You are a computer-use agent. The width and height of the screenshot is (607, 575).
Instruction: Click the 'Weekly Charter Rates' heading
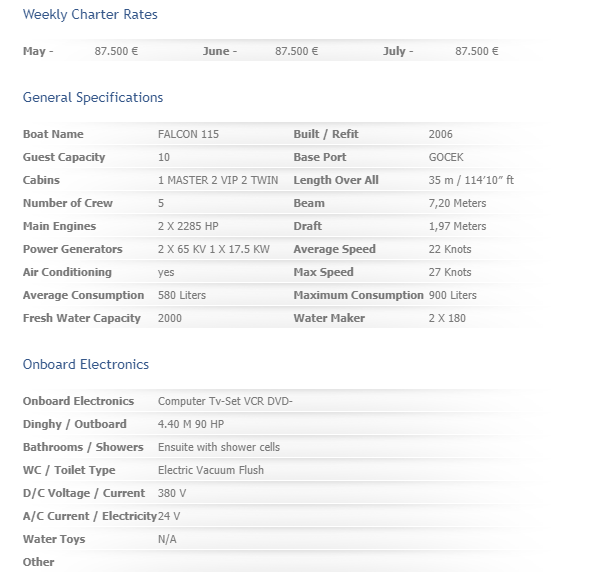tap(90, 14)
